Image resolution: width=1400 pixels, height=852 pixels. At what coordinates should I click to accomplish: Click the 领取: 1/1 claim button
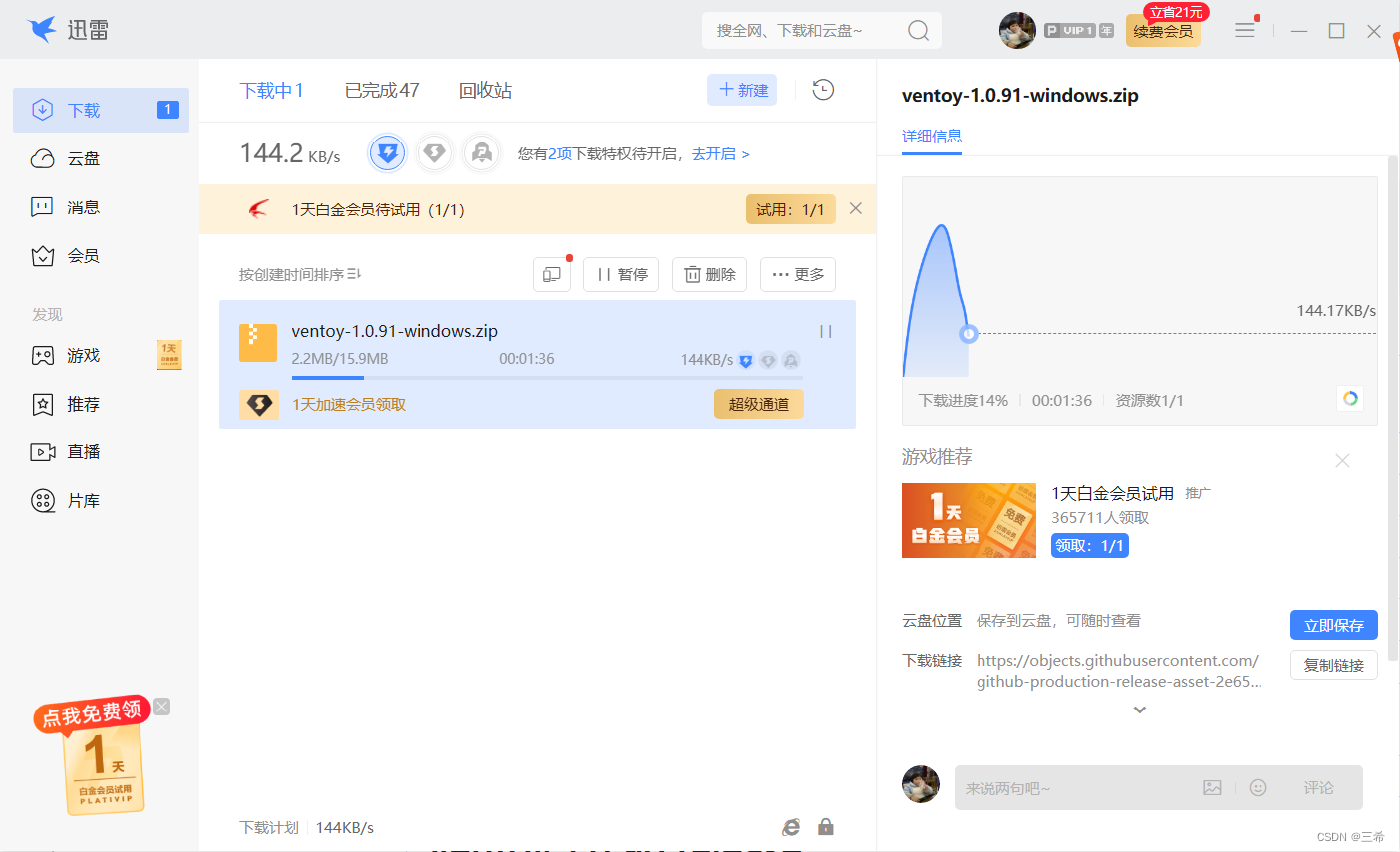point(1090,545)
